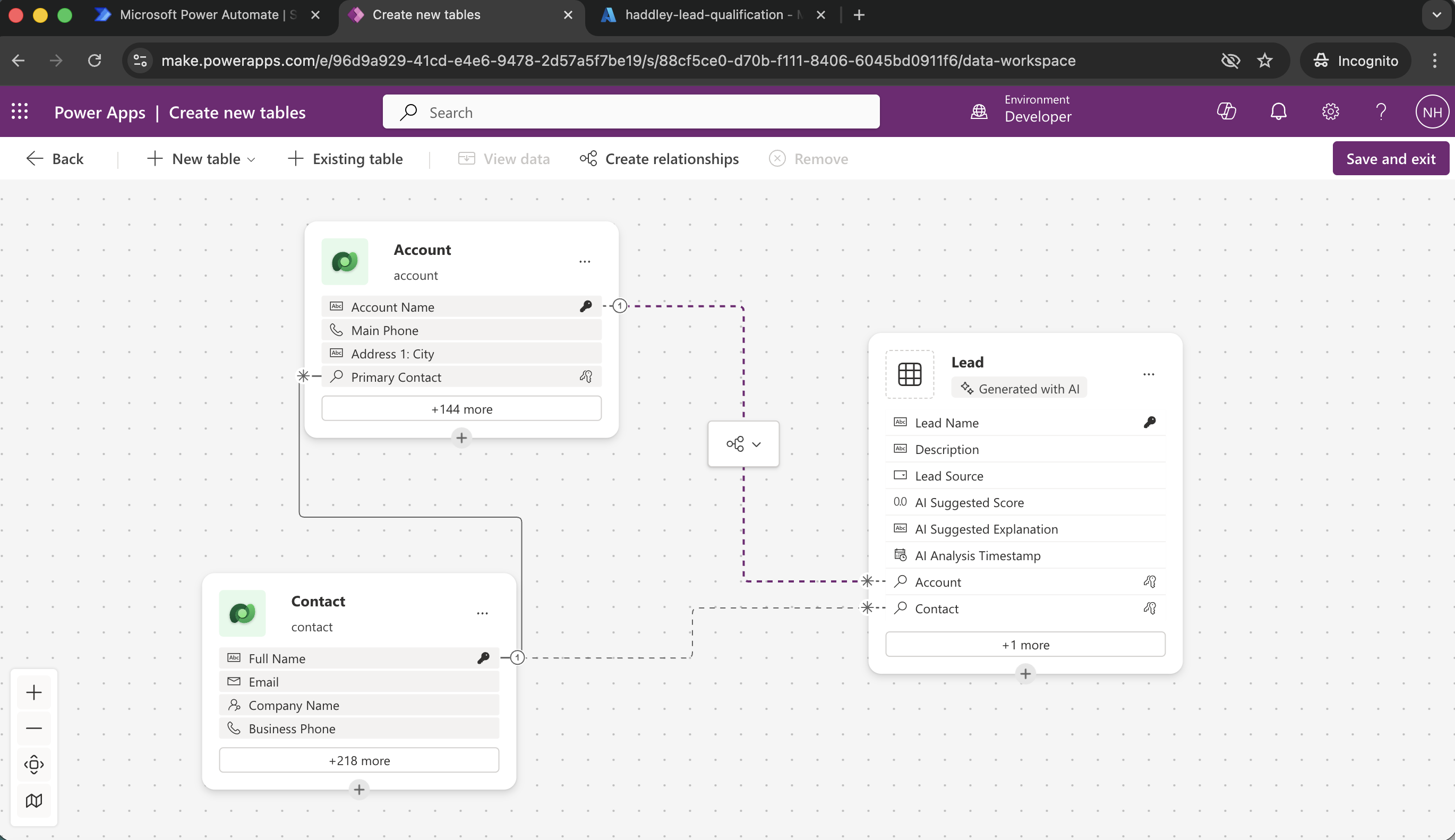
Task: Open Help in the top bar
Action: click(x=1380, y=112)
